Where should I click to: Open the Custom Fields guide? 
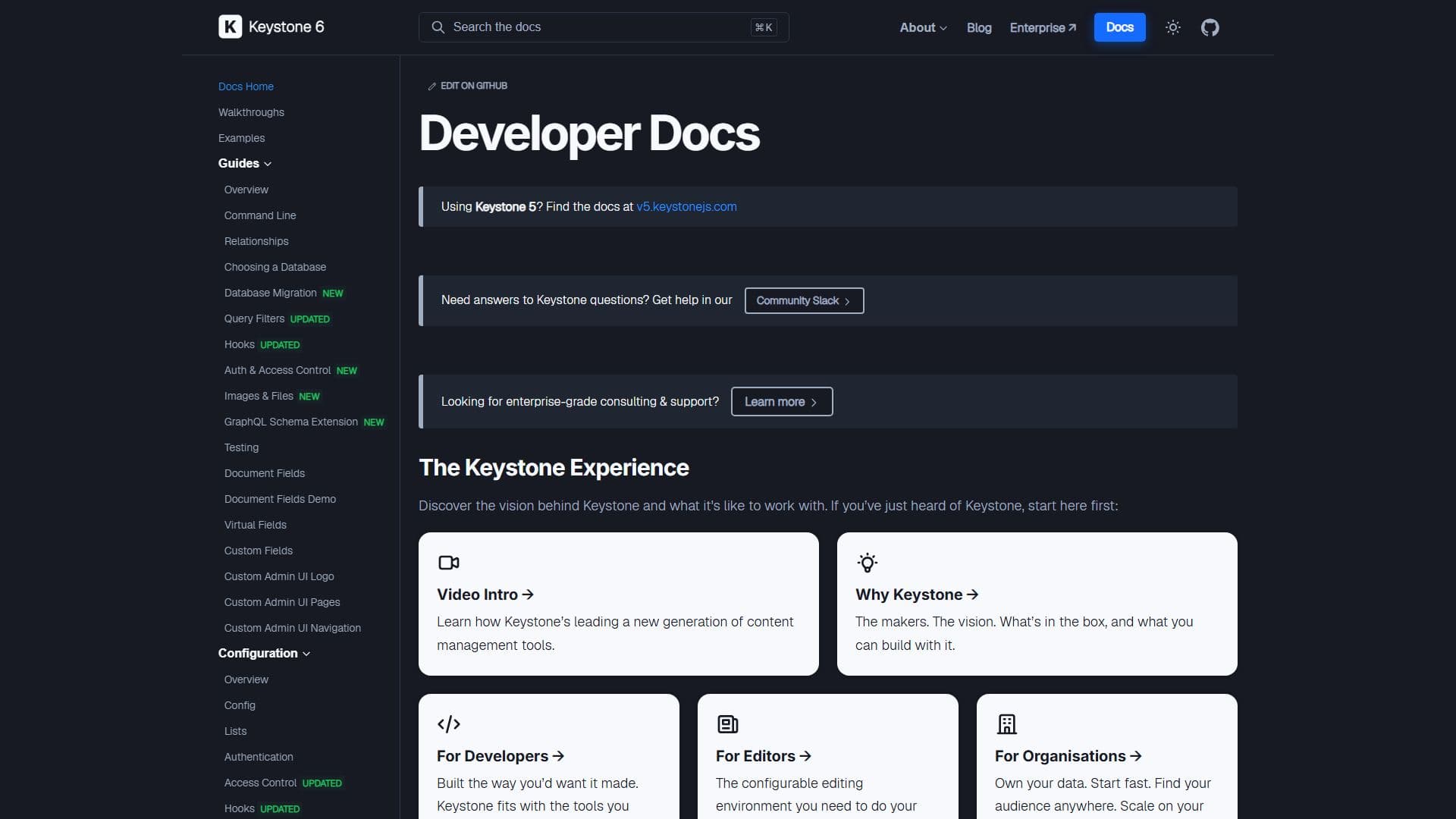pyautogui.click(x=259, y=551)
